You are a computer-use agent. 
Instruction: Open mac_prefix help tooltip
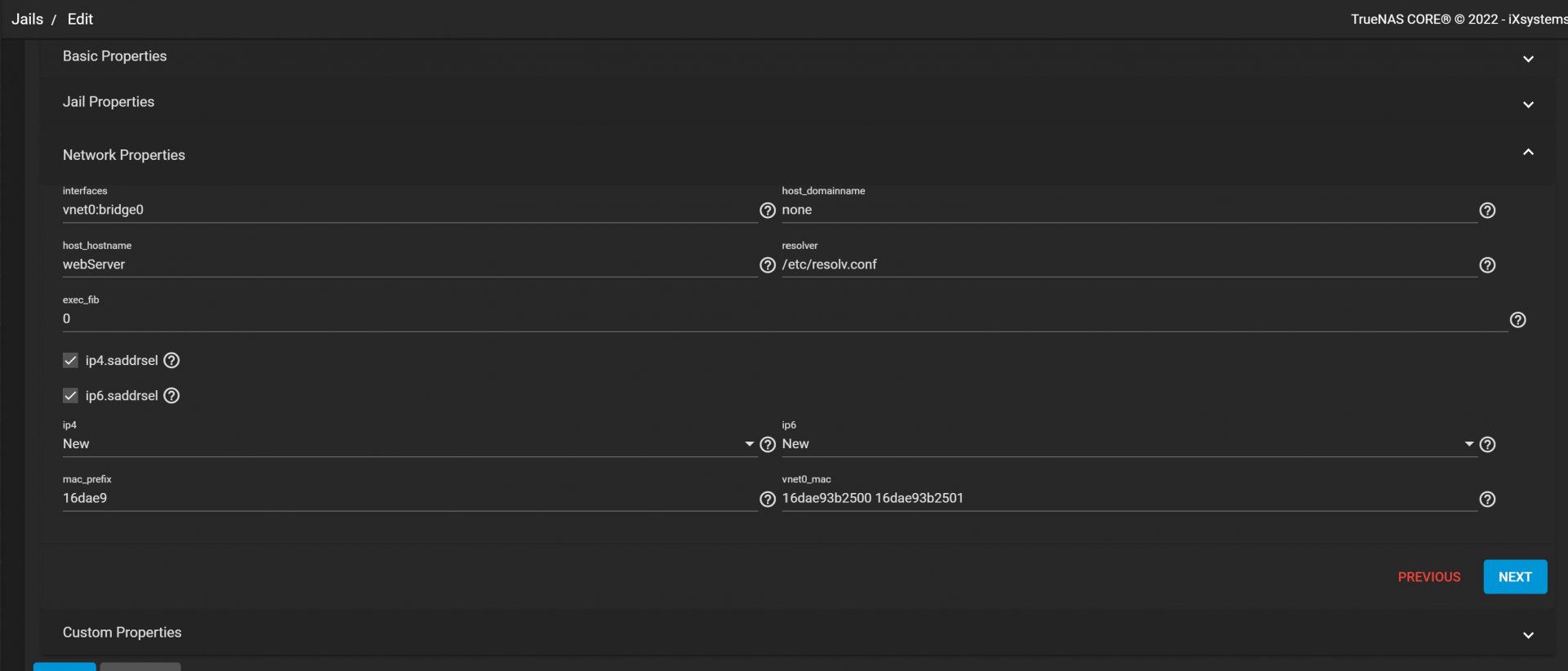click(x=767, y=500)
